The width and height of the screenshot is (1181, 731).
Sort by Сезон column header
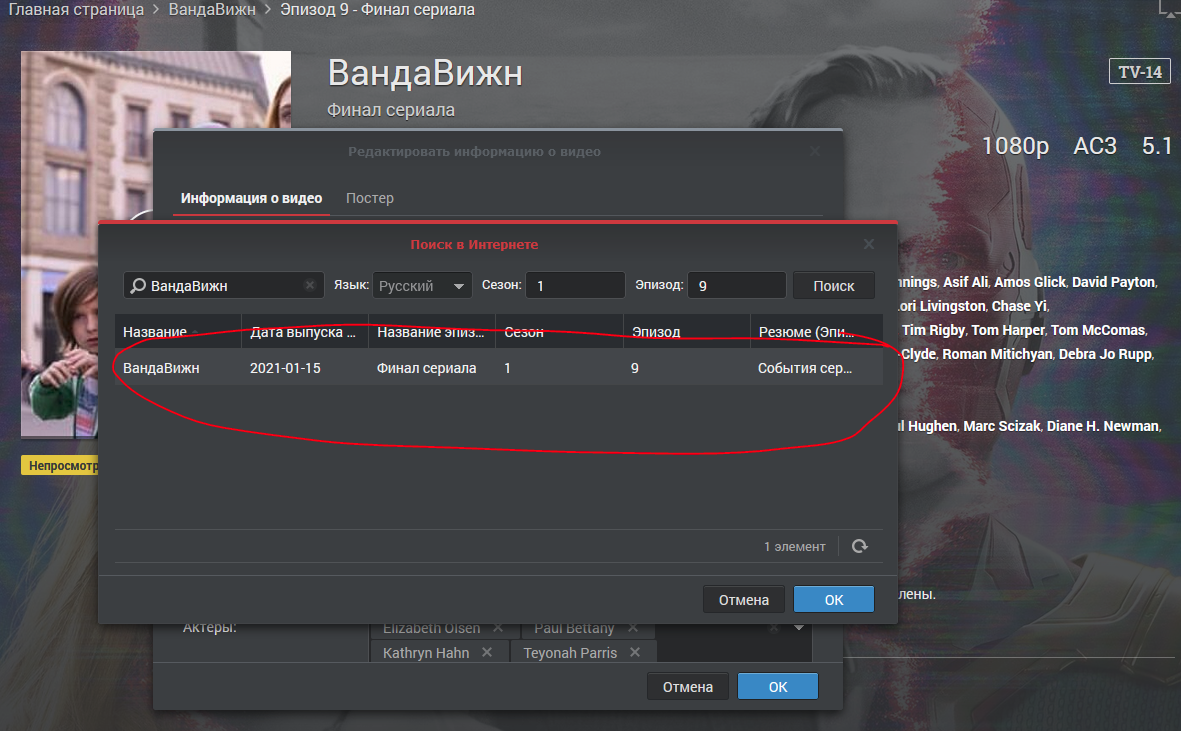click(x=559, y=331)
